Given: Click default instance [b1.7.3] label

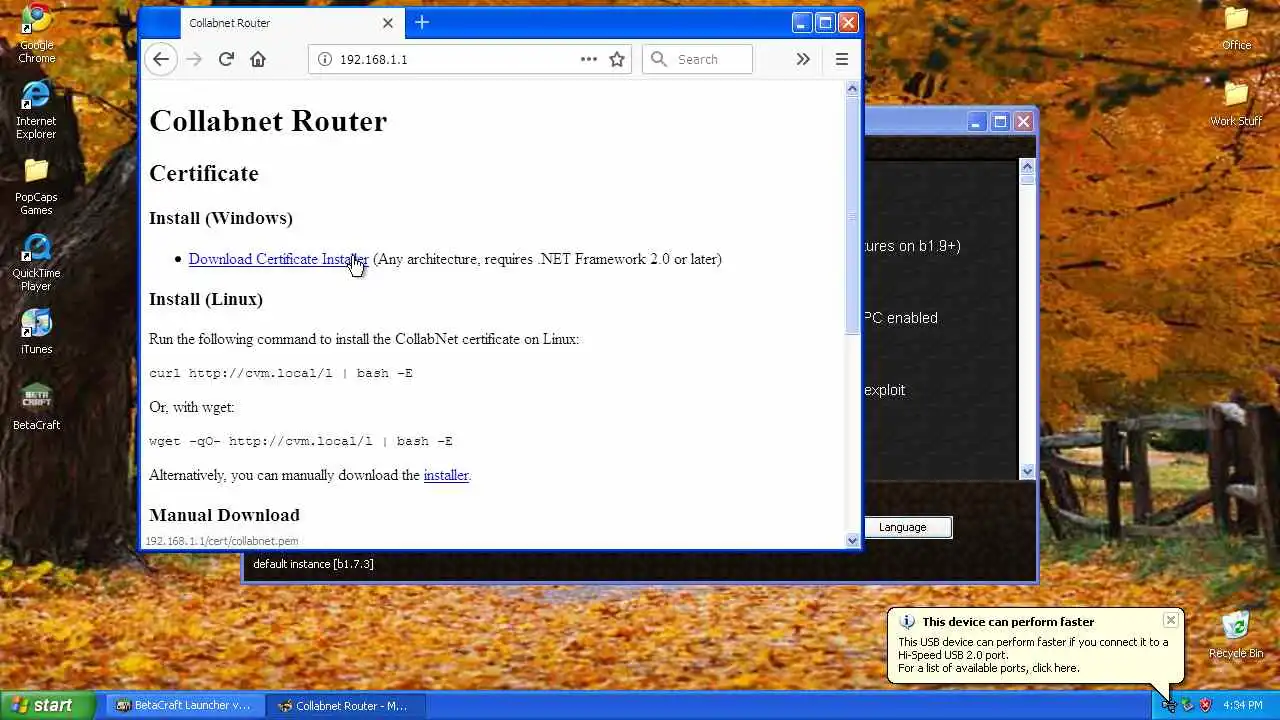Looking at the screenshot, I should coord(313,564).
